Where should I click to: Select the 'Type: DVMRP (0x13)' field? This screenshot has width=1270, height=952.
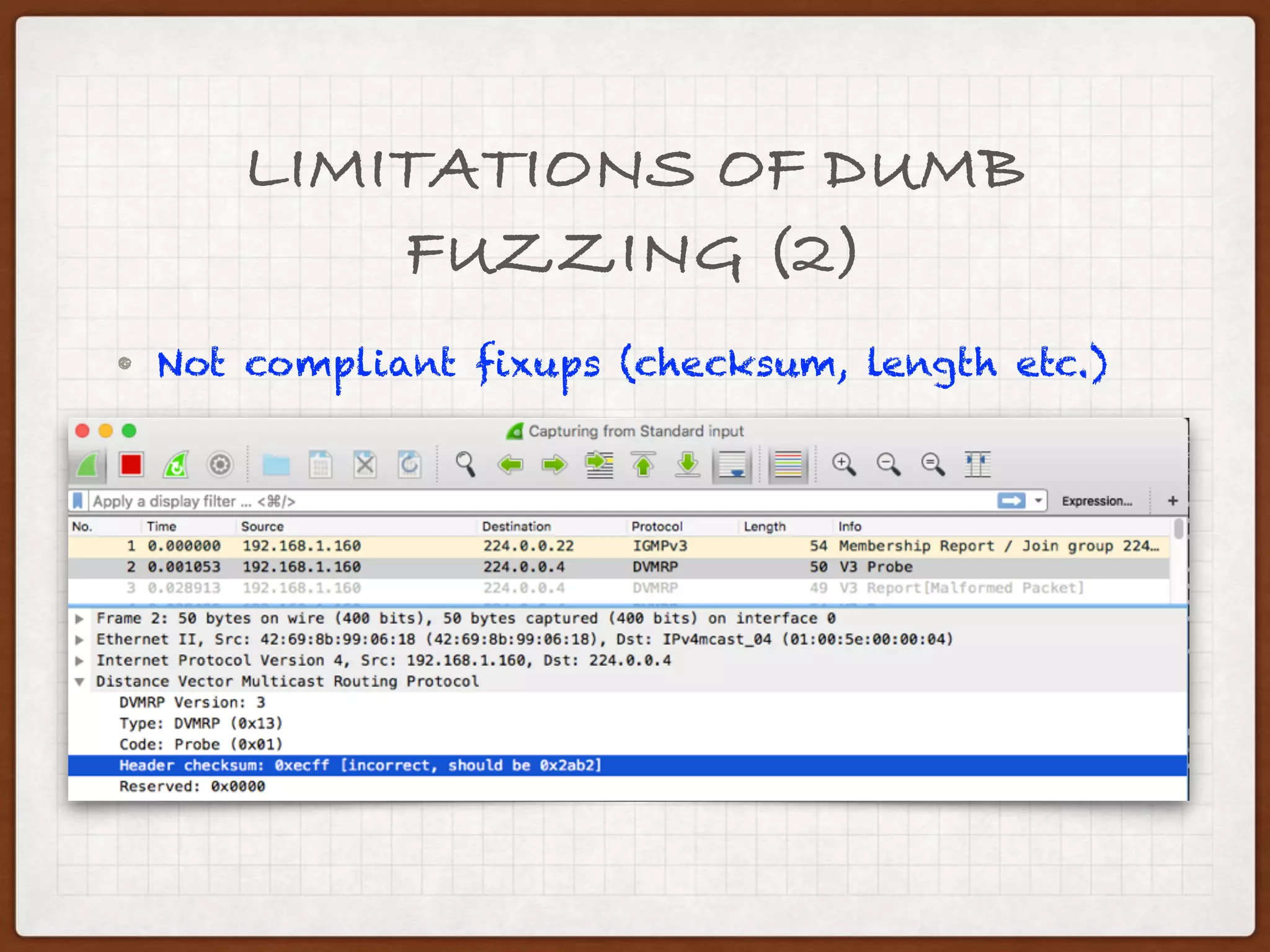point(201,724)
